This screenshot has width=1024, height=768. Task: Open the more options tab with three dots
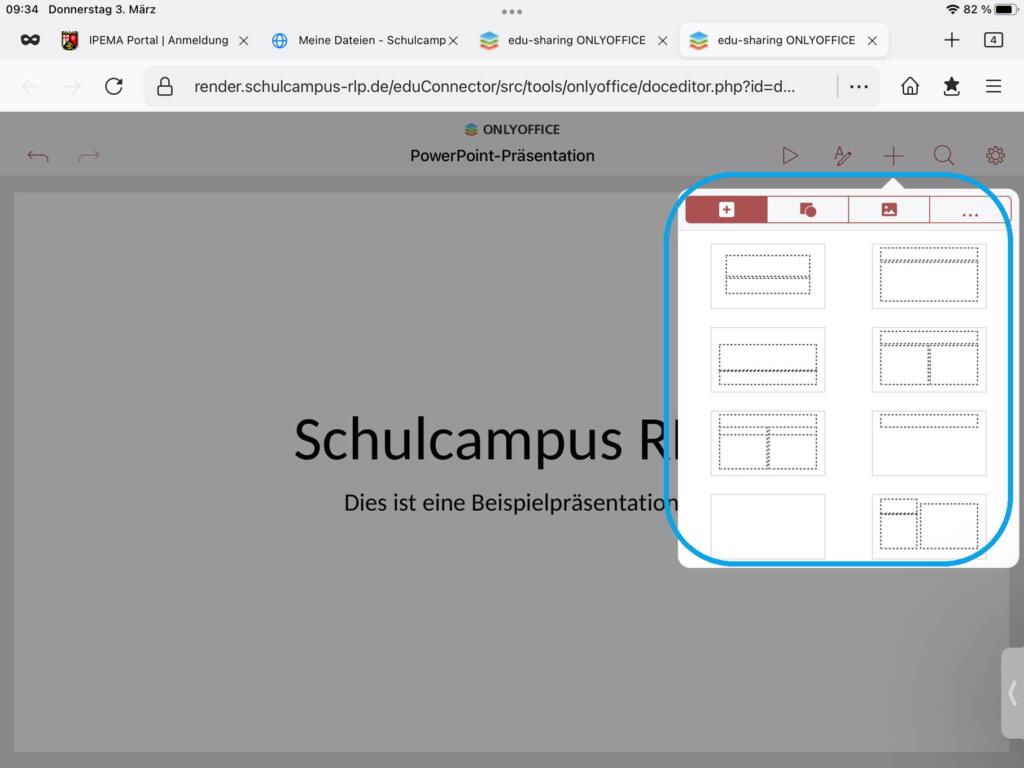(x=970, y=210)
